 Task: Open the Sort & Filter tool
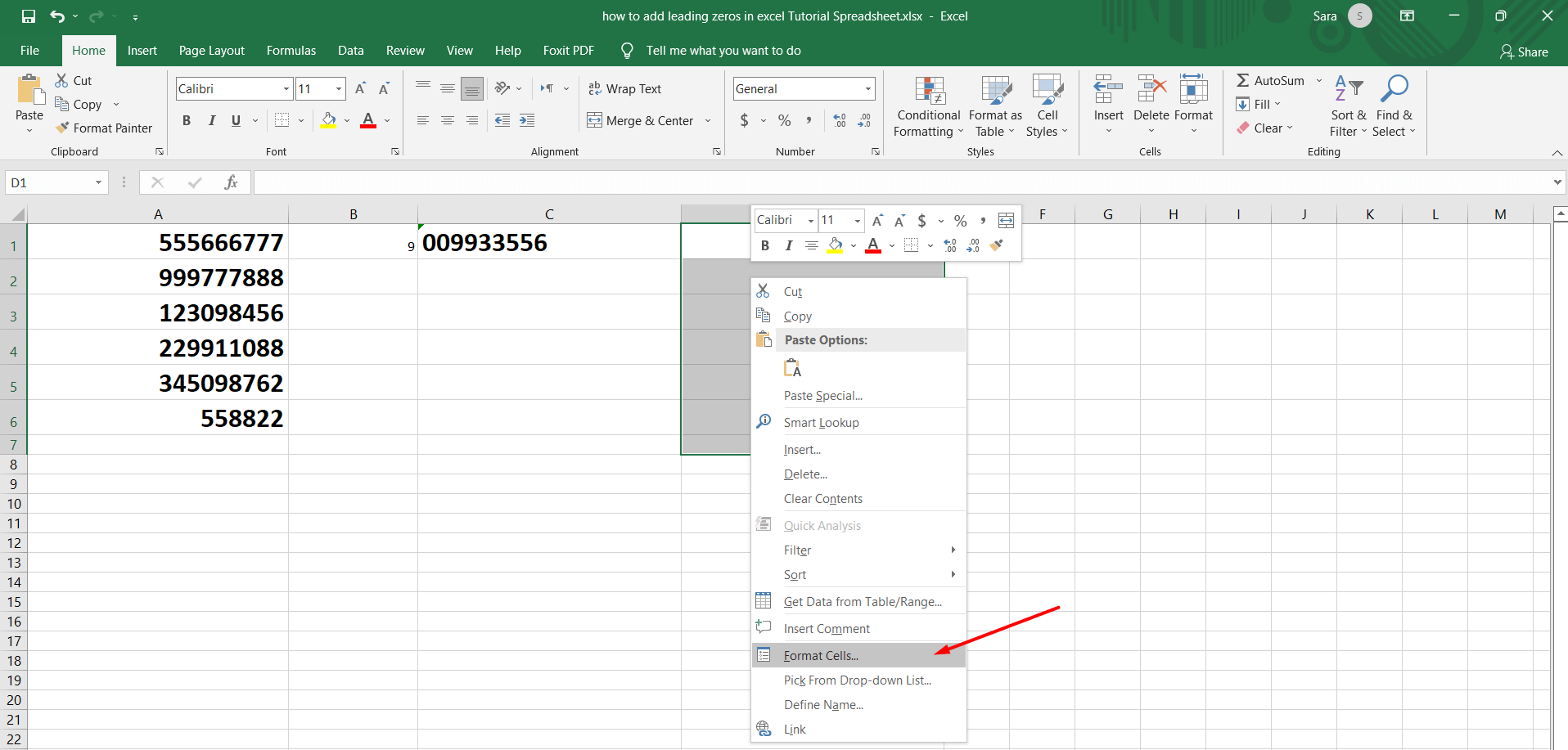click(x=1348, y=106)
